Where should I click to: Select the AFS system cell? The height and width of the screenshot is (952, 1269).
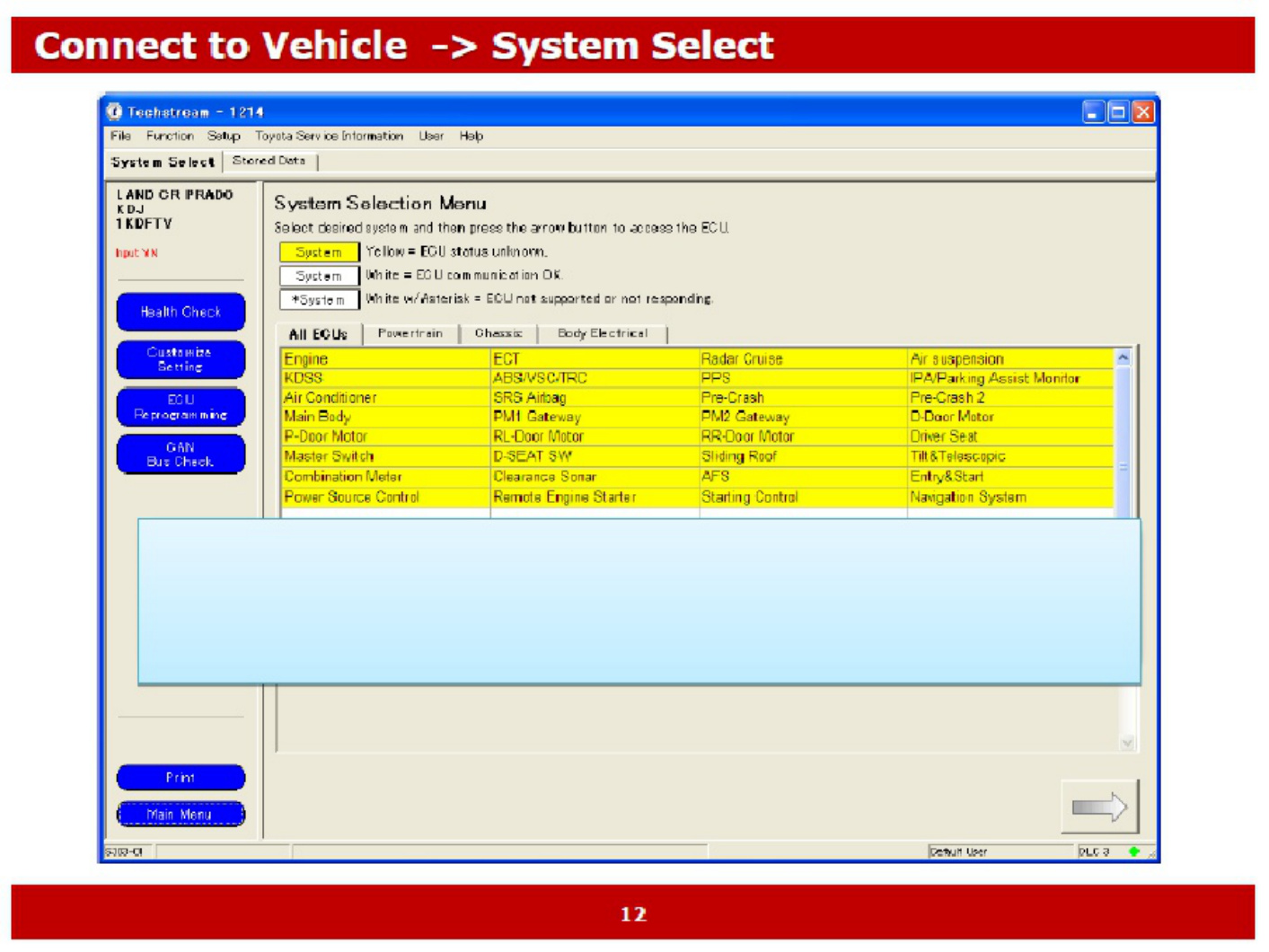coord(803,477)
